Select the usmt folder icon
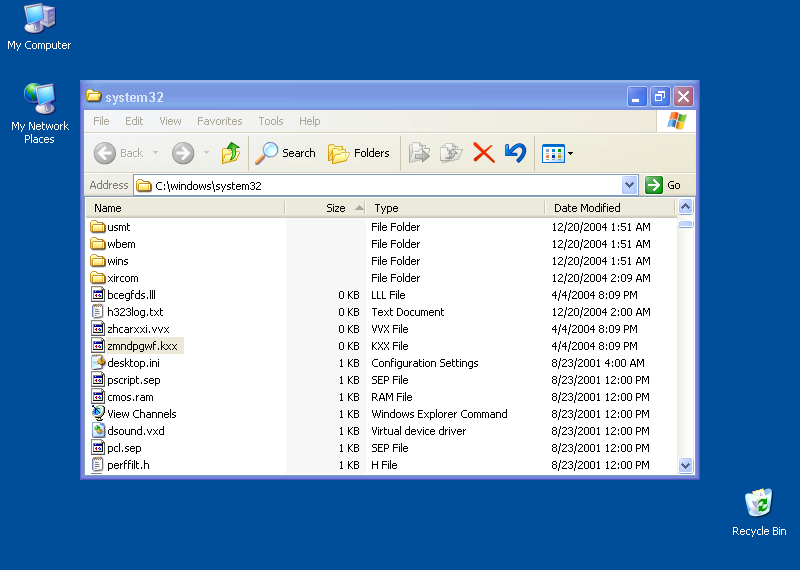 pyautogui.click(x=97, y=227)
